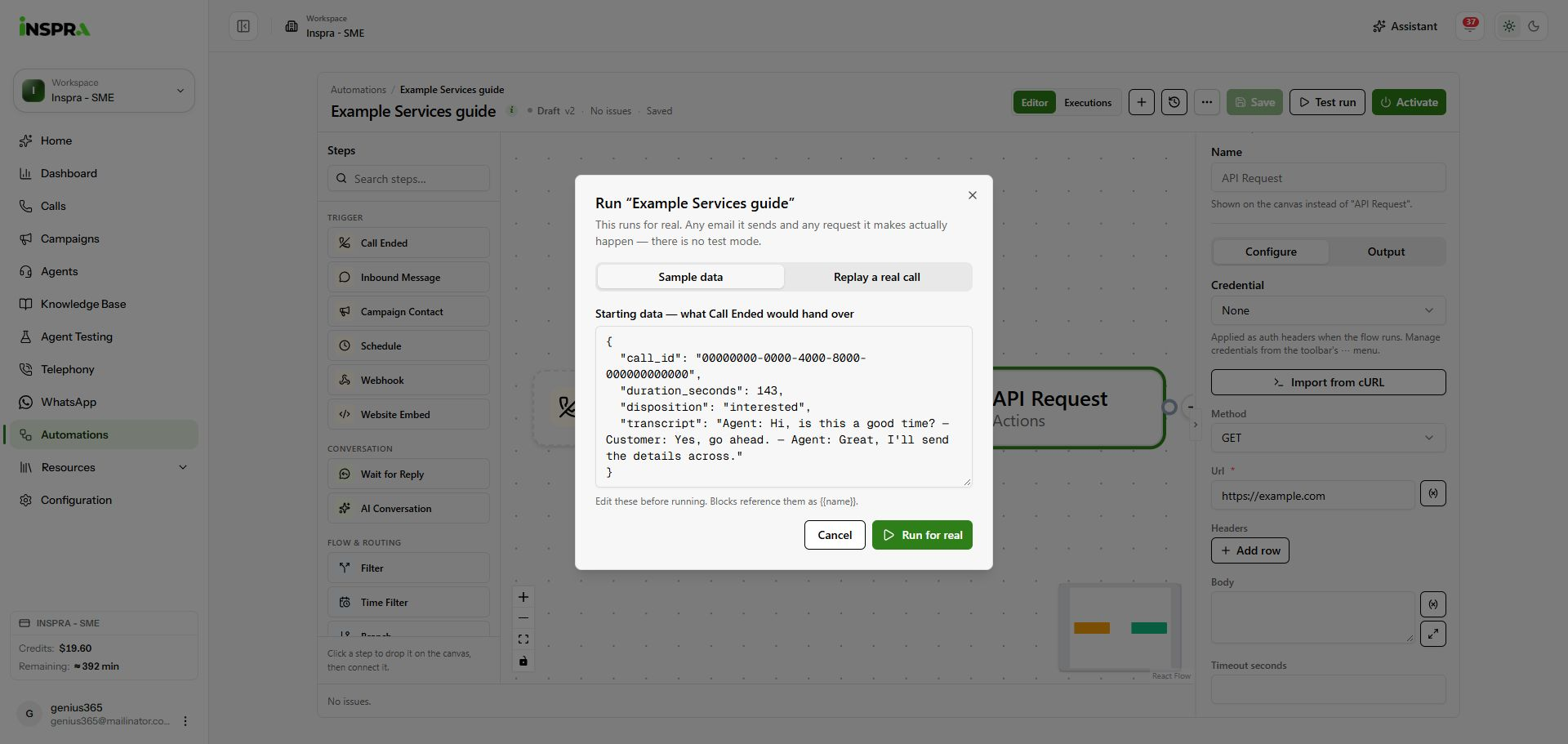Select the AI Conversation step
This screenshot has height=744, width=1568.
[408, 508]
